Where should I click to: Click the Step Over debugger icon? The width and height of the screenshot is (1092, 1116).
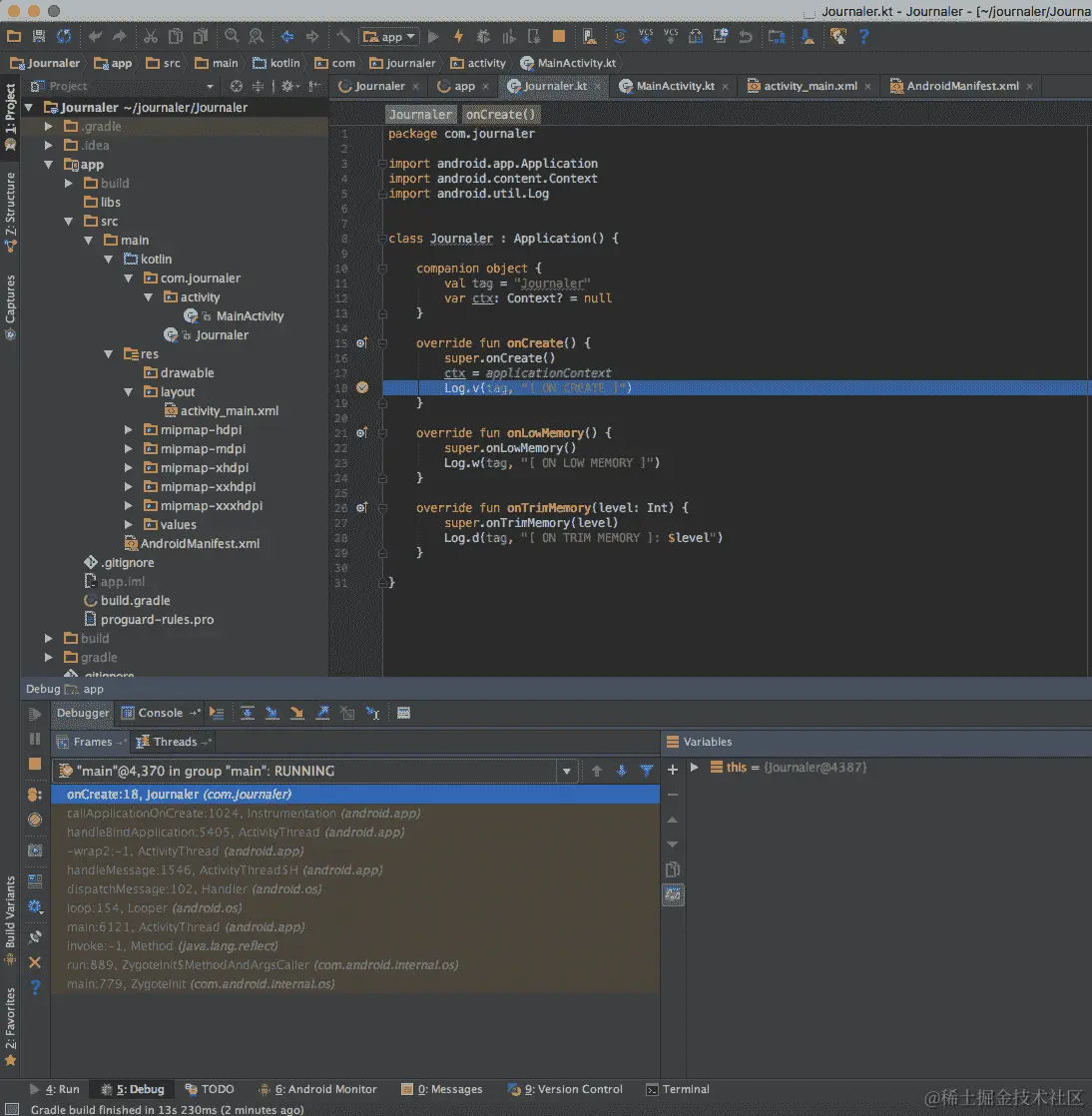[247, 713]
